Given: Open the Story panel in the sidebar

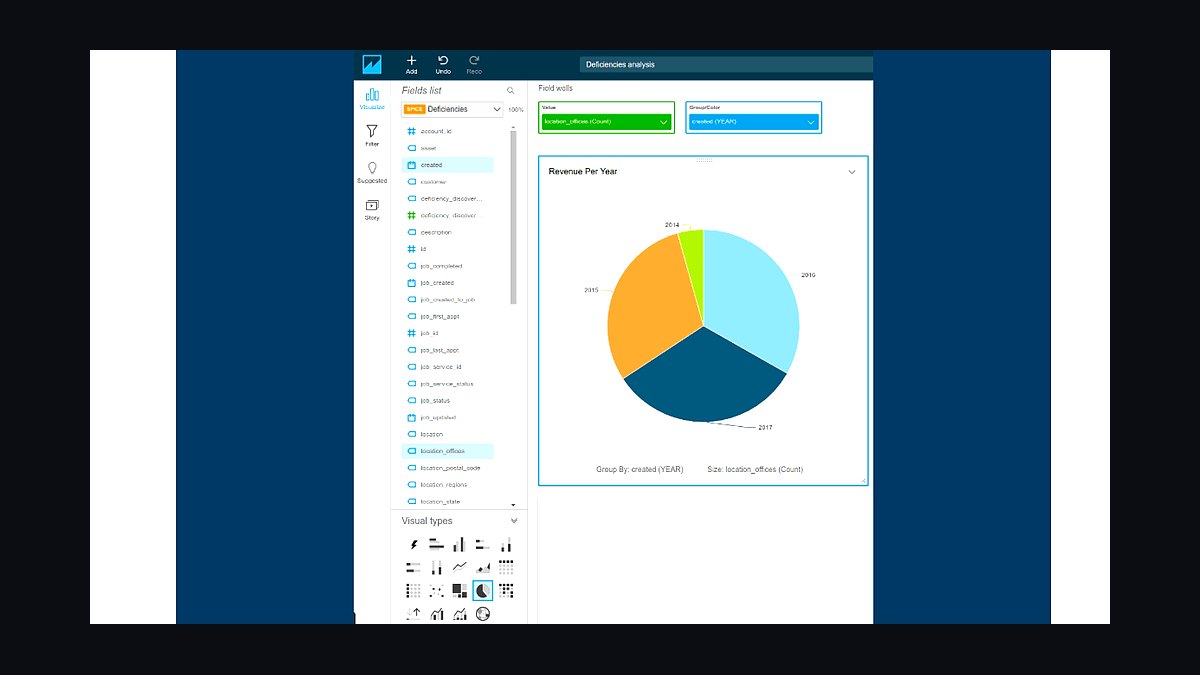Looking at the screenshot, I should [x=372, y=210].
